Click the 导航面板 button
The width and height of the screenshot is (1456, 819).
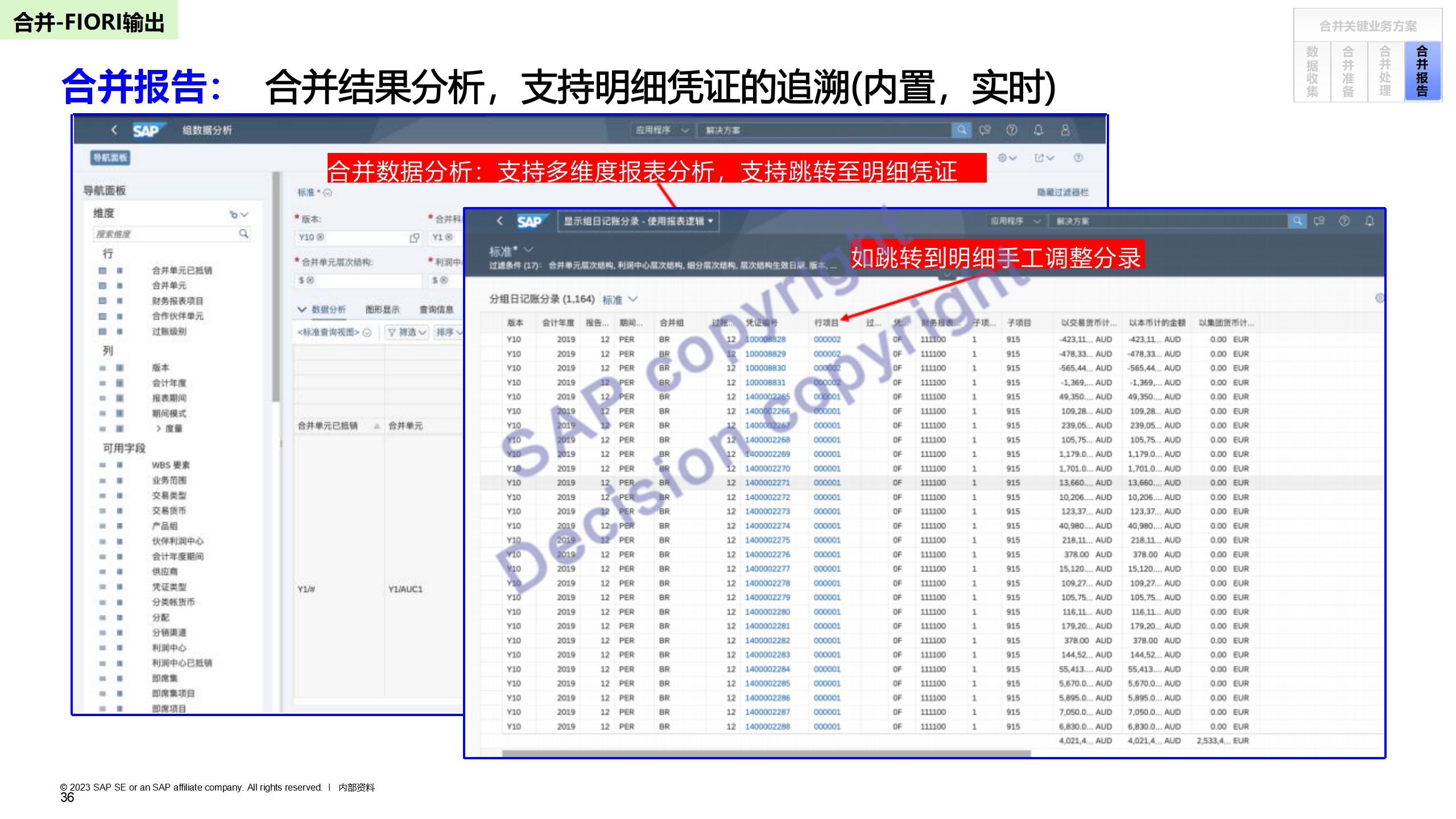point(110,158)
